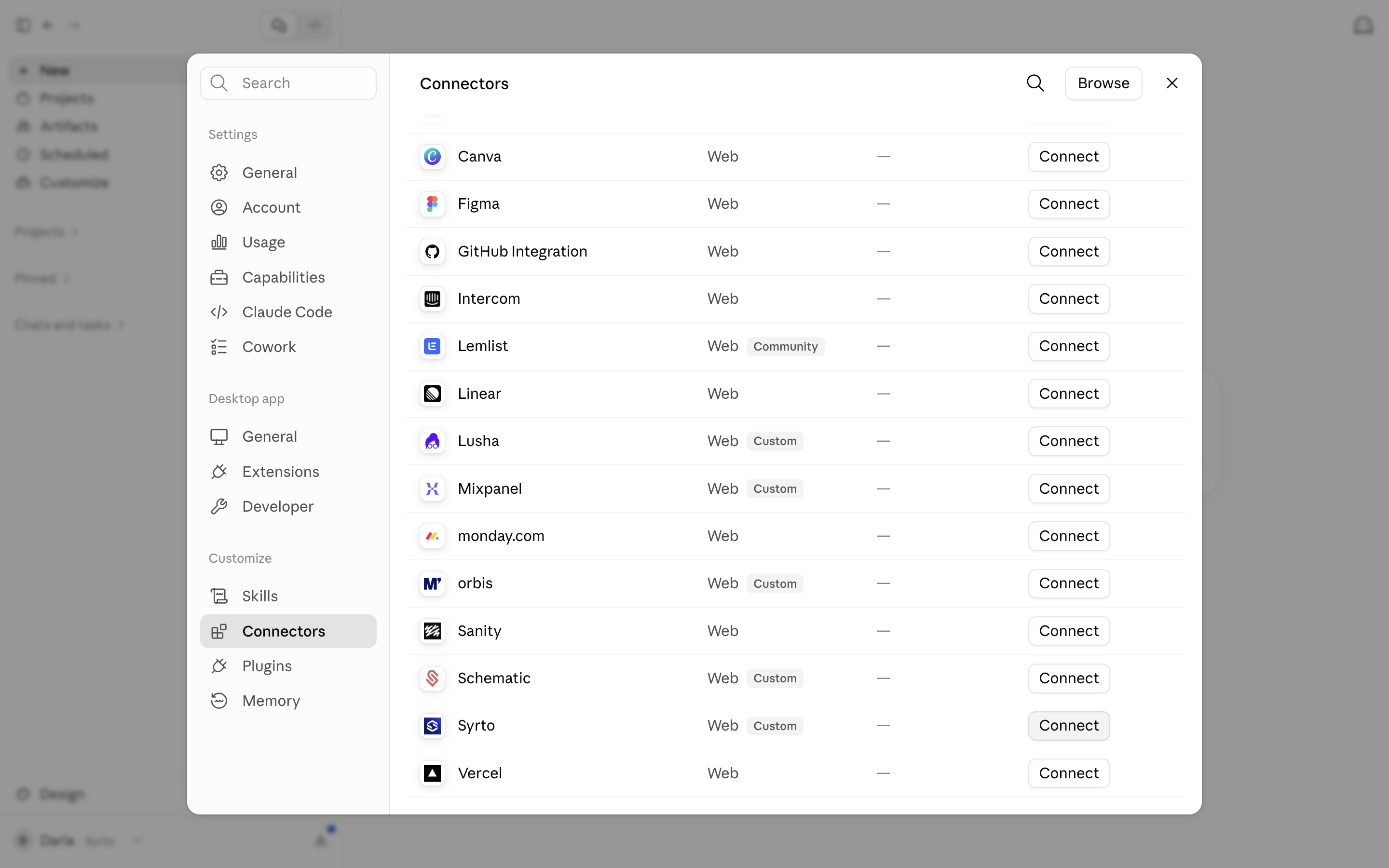Click the Browse button
The width and height of the screenshot is (1389, 868).
(1103, 83)
